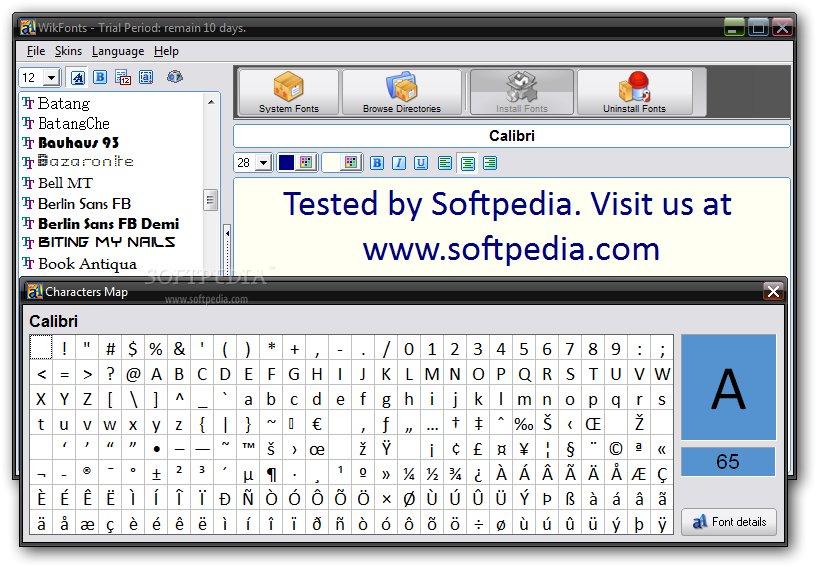The height and width of the screenshot is (567, 817).
Task: Align preview text to the left
Action: point(444,163)
